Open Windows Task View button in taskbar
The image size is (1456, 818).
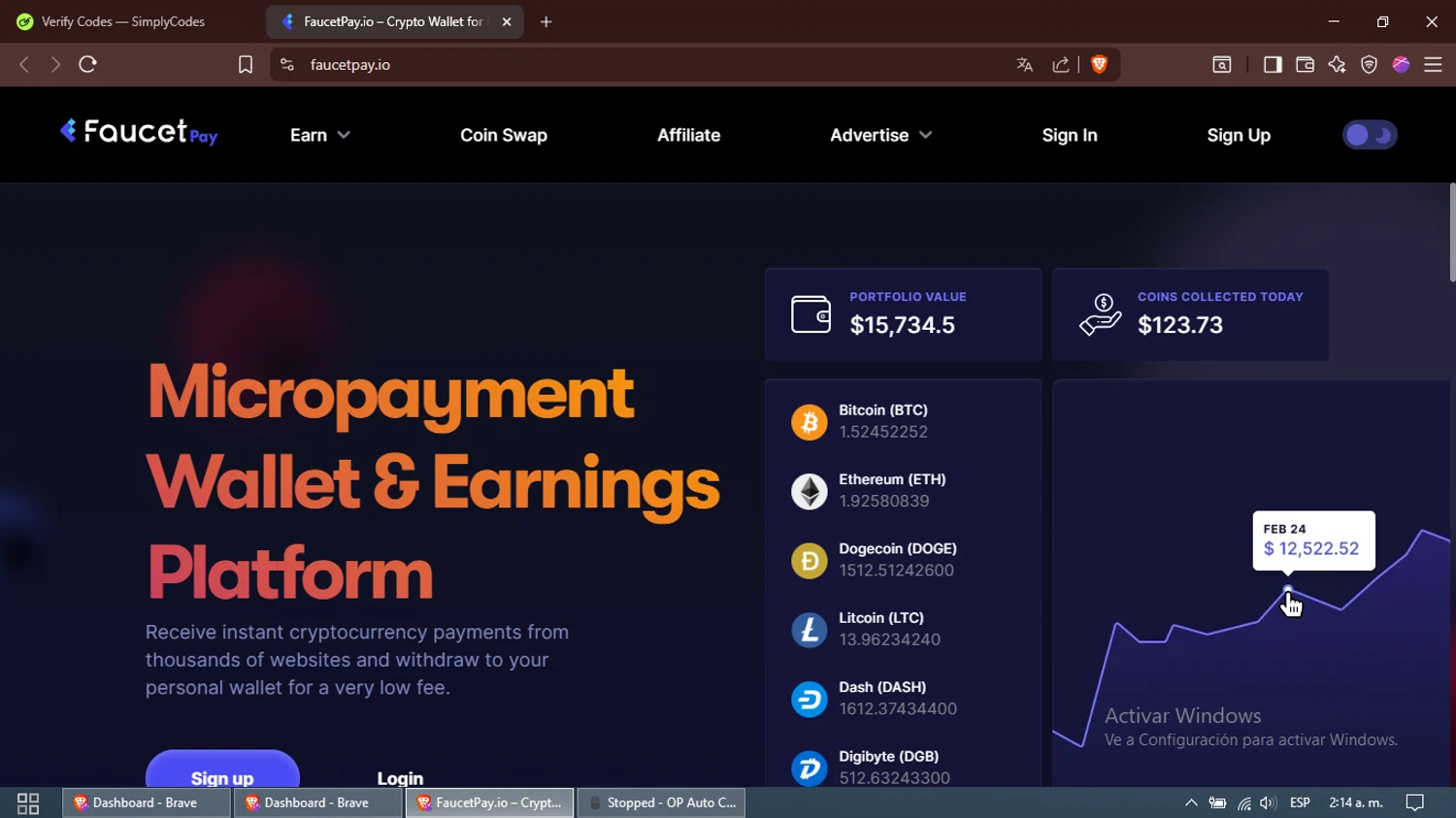click(28, 802)
